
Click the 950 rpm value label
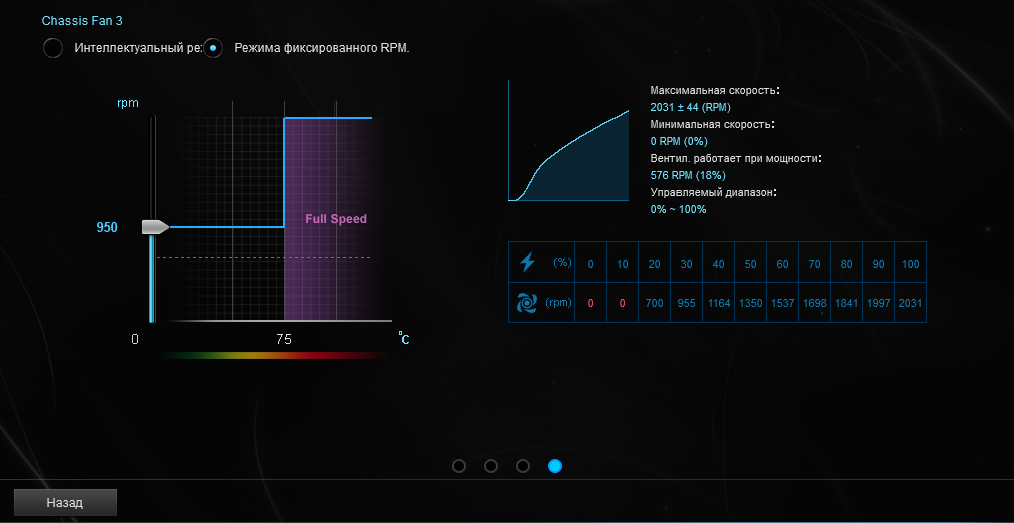[107, 228]
